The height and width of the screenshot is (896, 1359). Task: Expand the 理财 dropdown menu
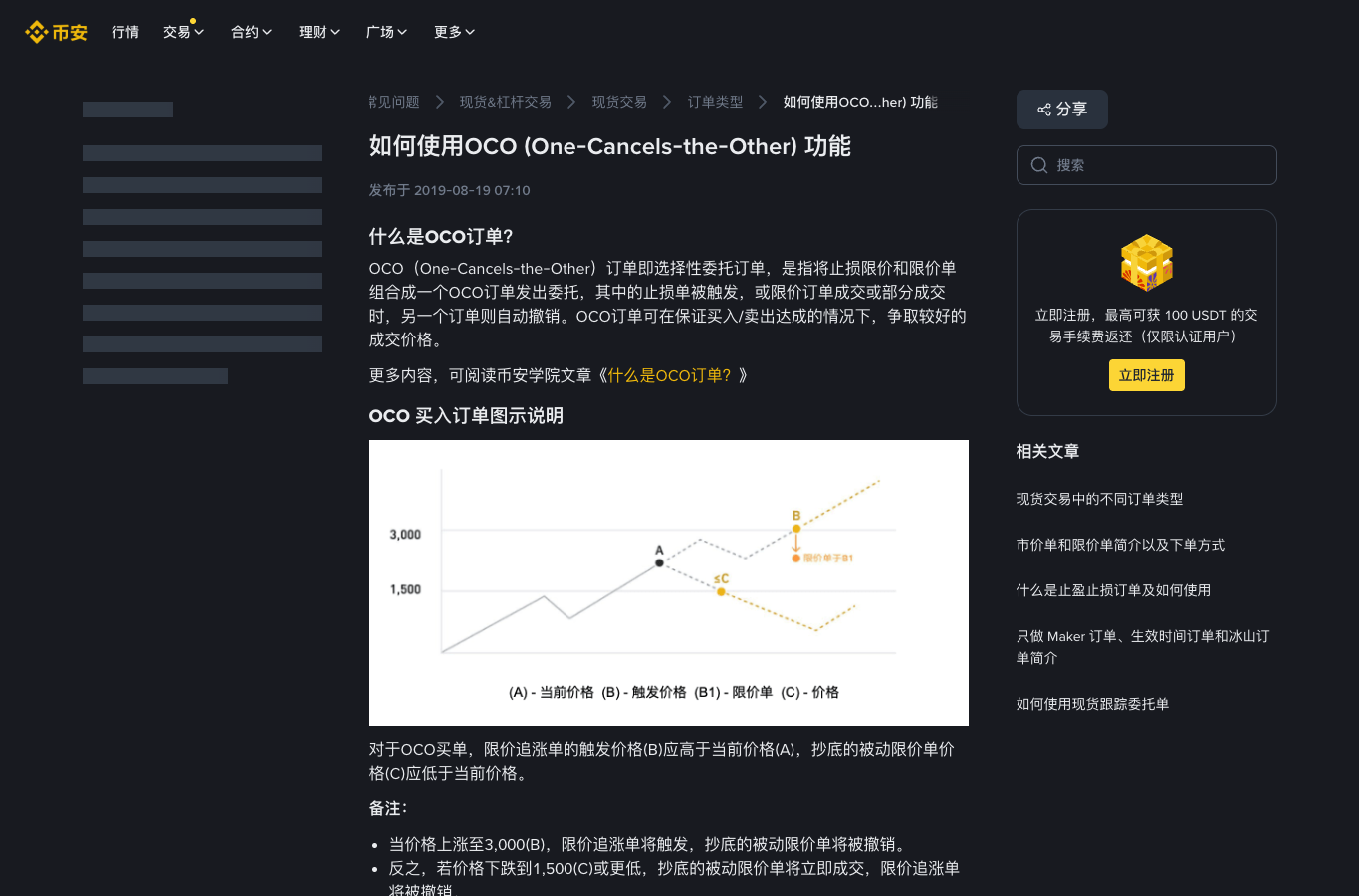tap(319, 32)
